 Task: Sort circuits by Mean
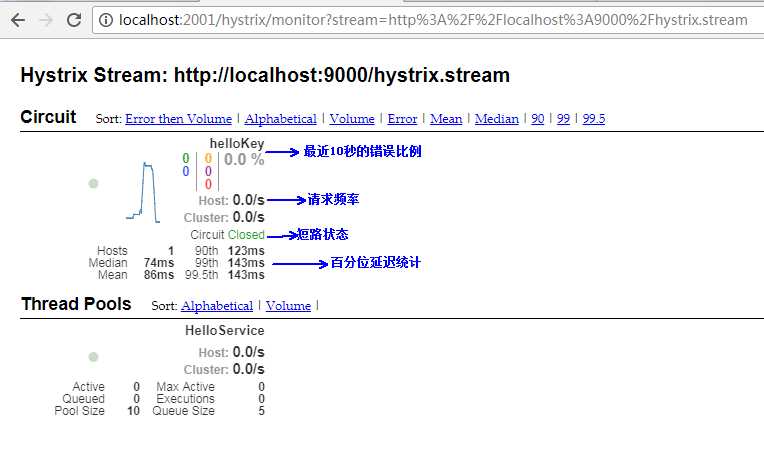(446, 119)
